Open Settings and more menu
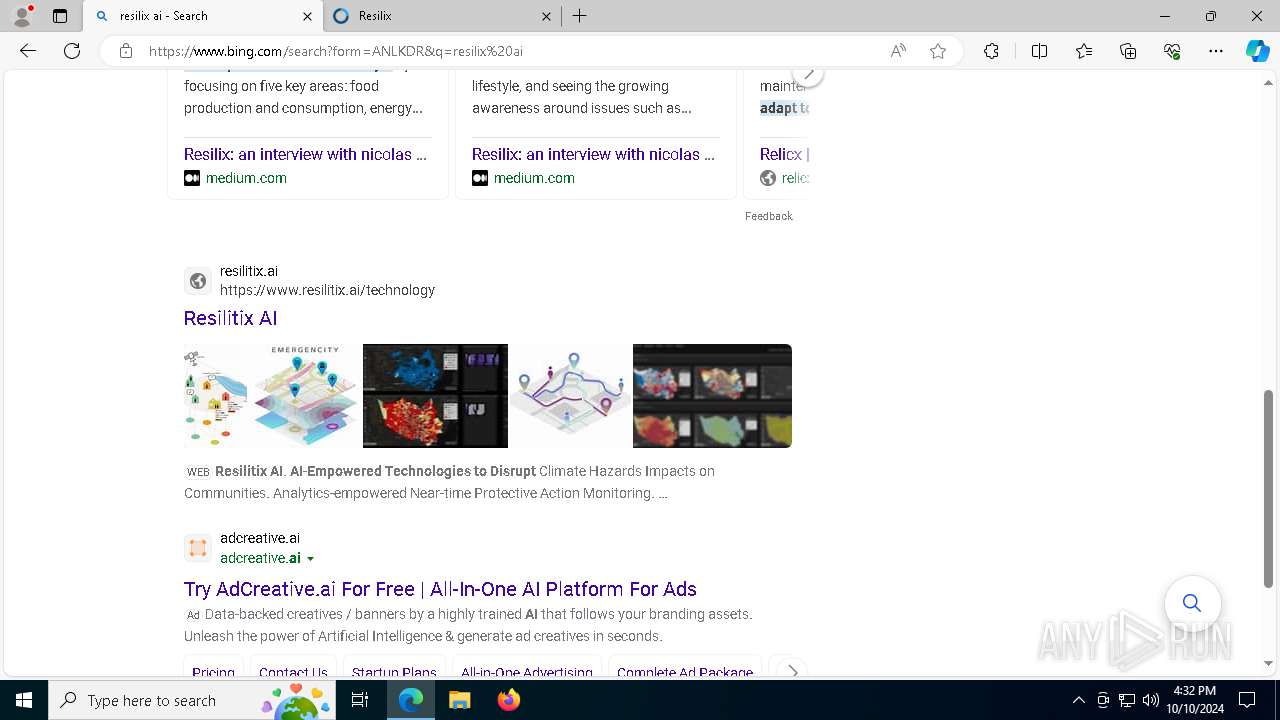The image size is (1280, 720). coord(1216,51)
